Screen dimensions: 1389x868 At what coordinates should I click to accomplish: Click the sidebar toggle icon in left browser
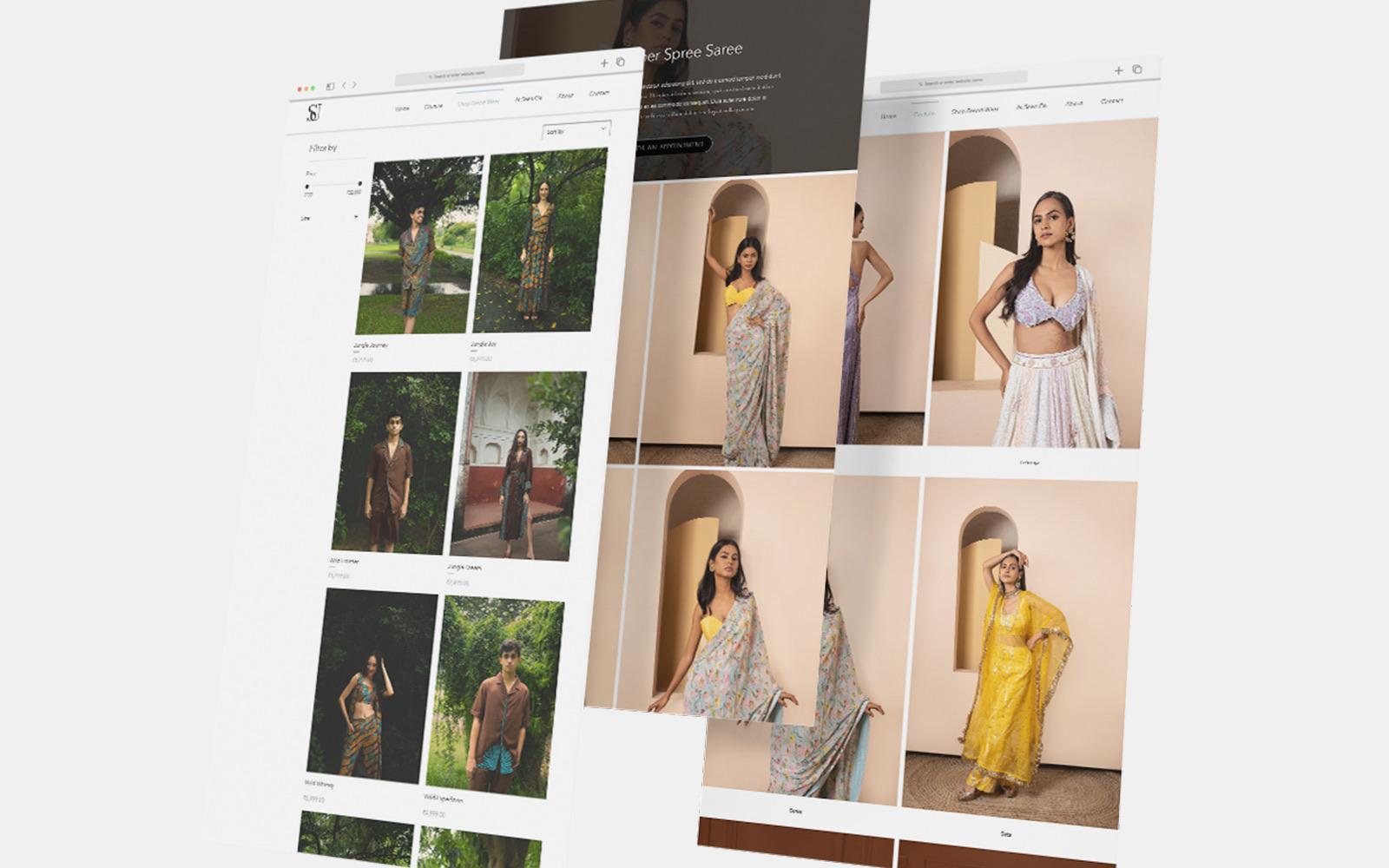[330, 87]
